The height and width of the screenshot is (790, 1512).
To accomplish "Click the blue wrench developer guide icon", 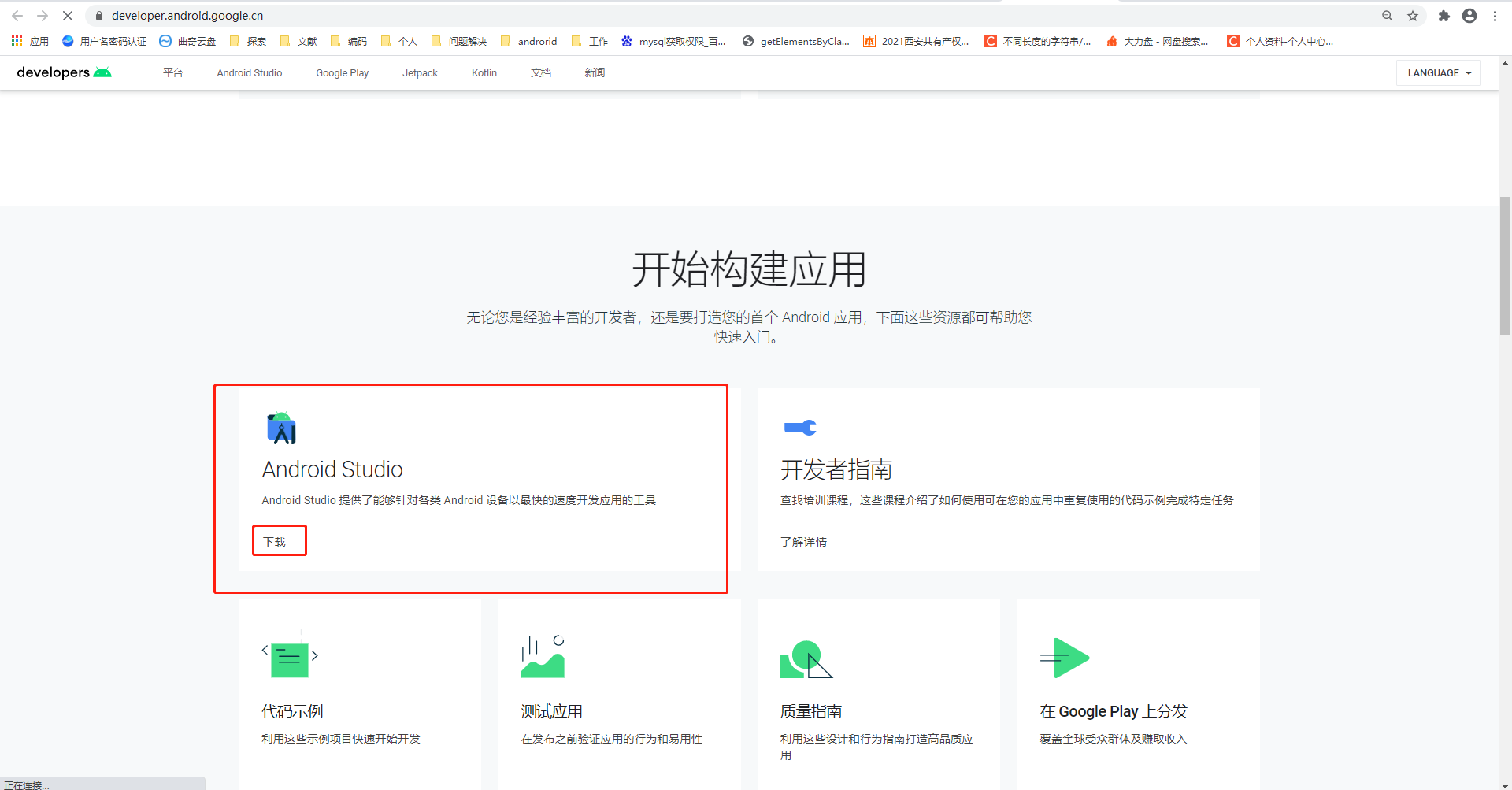I will coord(800,428).
